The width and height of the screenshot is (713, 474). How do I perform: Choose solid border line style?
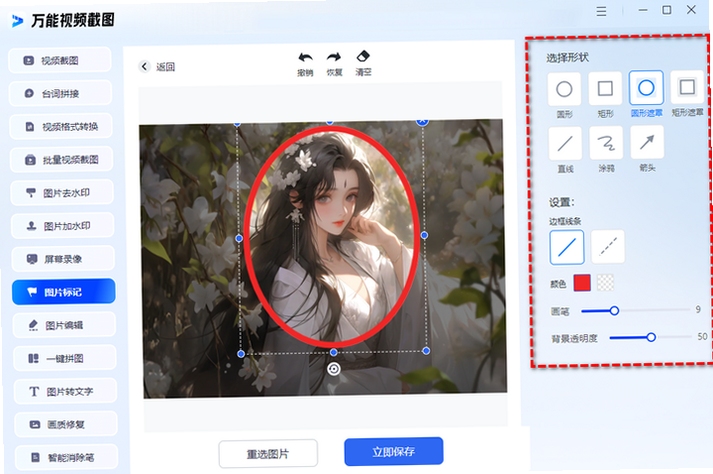click(x=567, y=247)
